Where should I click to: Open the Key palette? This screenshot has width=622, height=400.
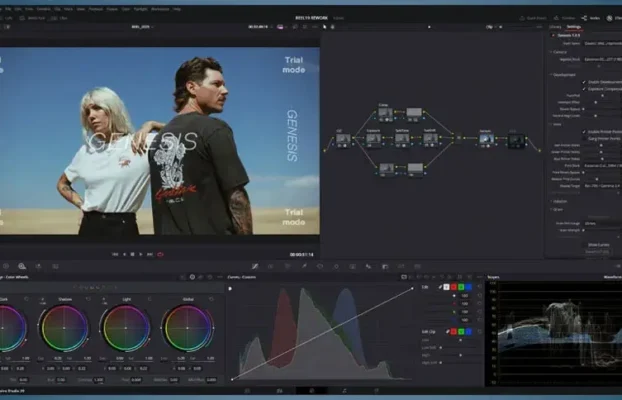click(x=385, y=266)
